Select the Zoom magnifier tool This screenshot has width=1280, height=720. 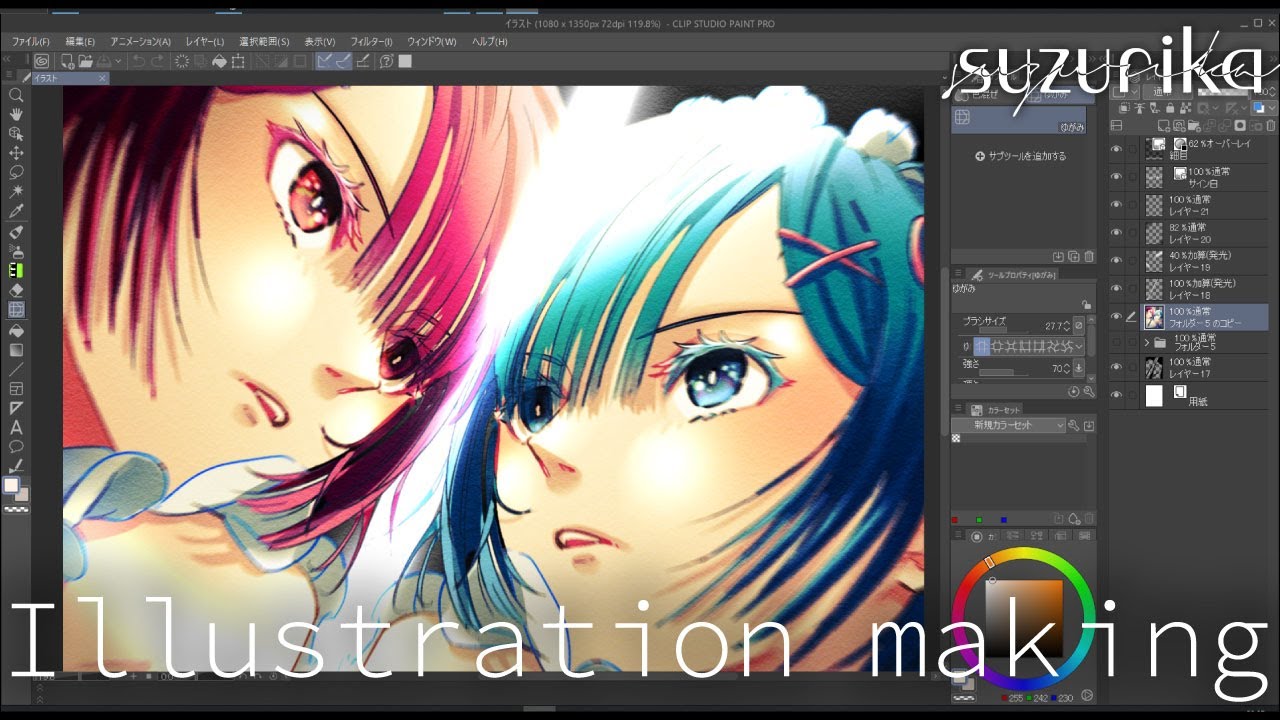click(16, 95)
